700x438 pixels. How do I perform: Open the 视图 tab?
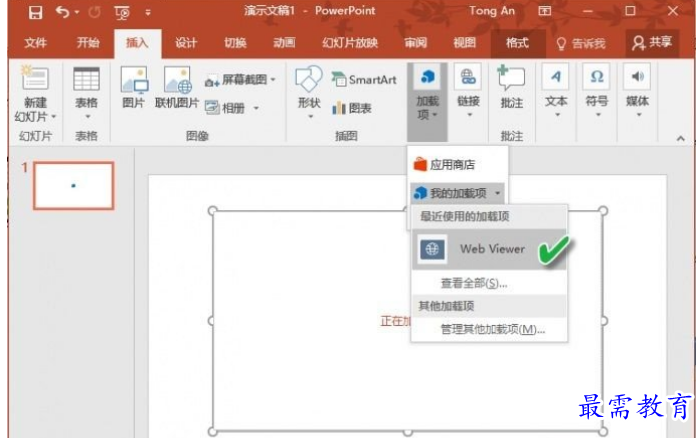tap(464, 43)
